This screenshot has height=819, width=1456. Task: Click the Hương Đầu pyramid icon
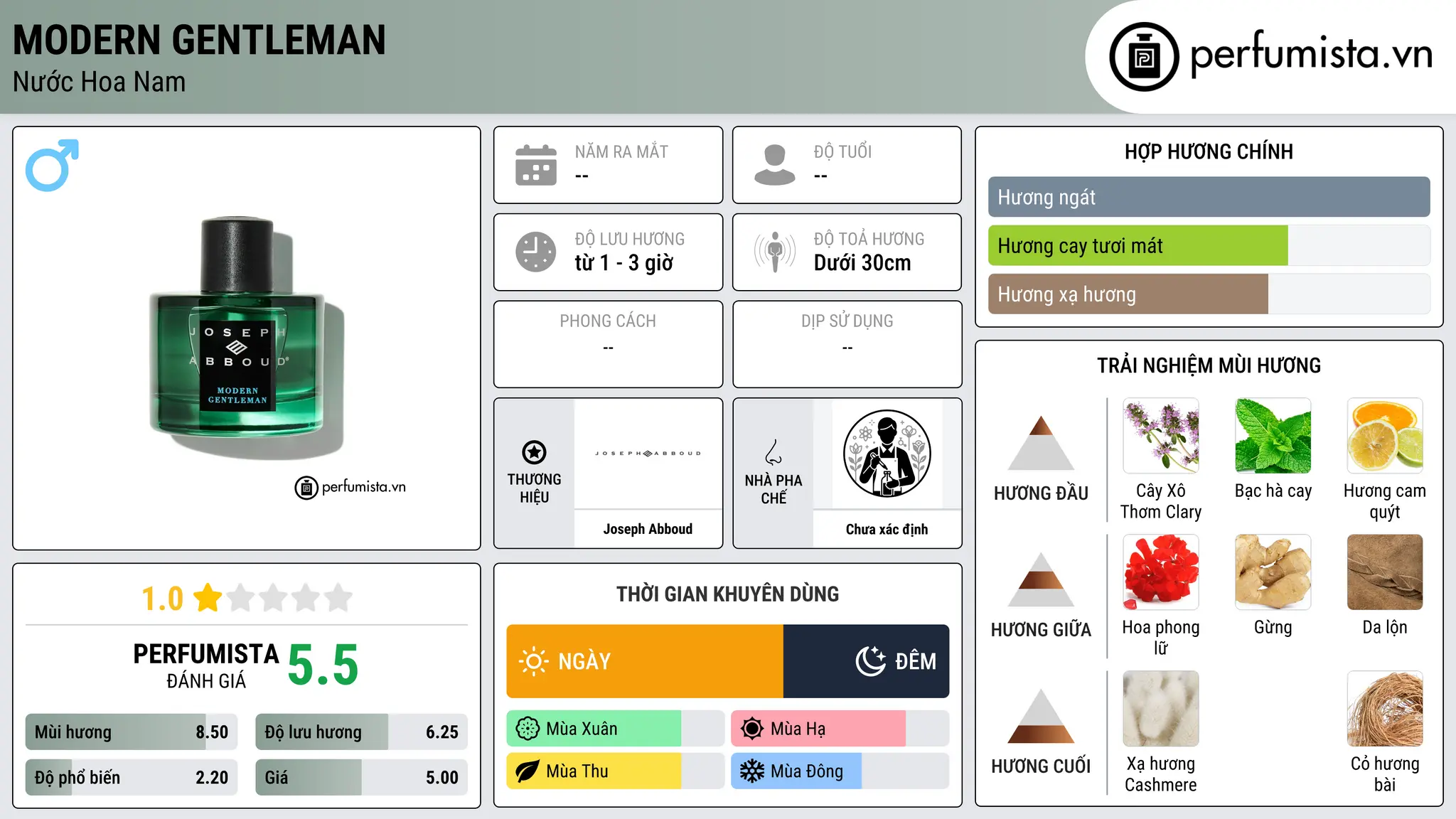[x=1041, y=443]
